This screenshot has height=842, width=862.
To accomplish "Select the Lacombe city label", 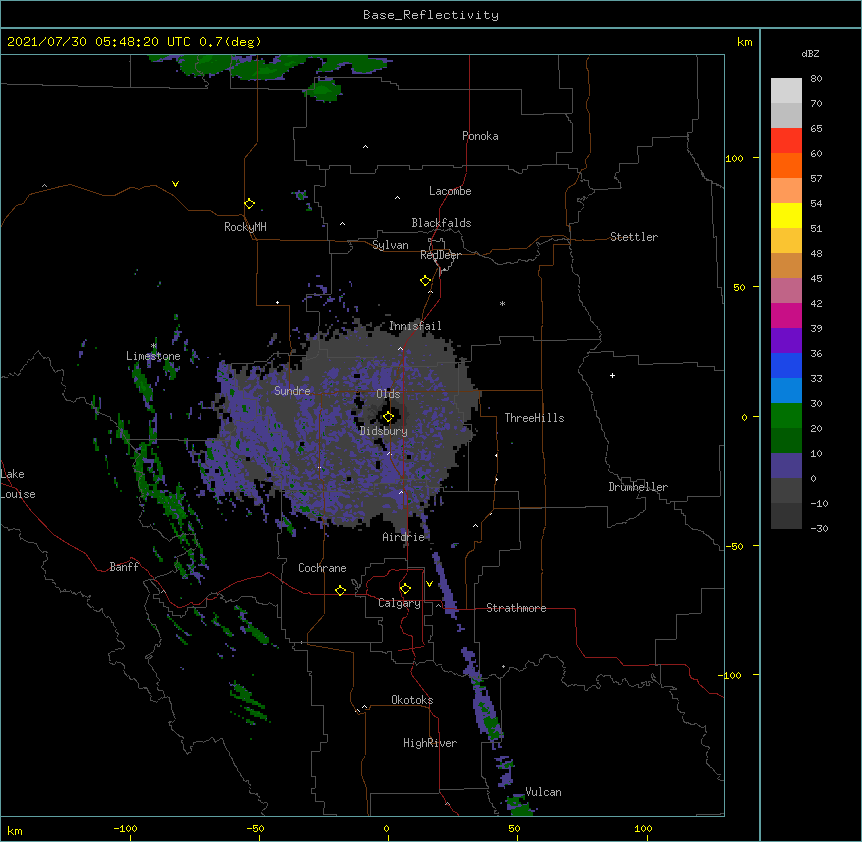I will tap(450, 191).
